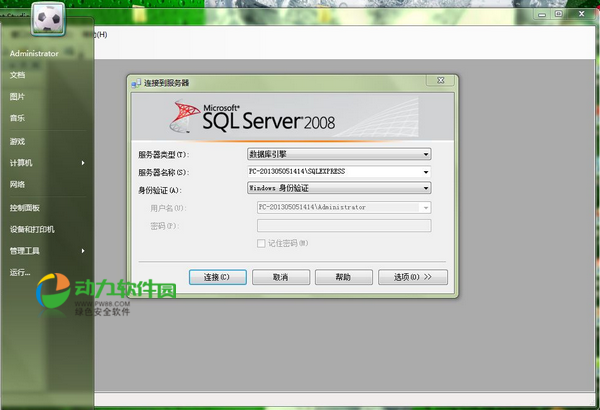Open 计算机 computer in Start menu
600x410 pixels.
click(x=21, y=163)
